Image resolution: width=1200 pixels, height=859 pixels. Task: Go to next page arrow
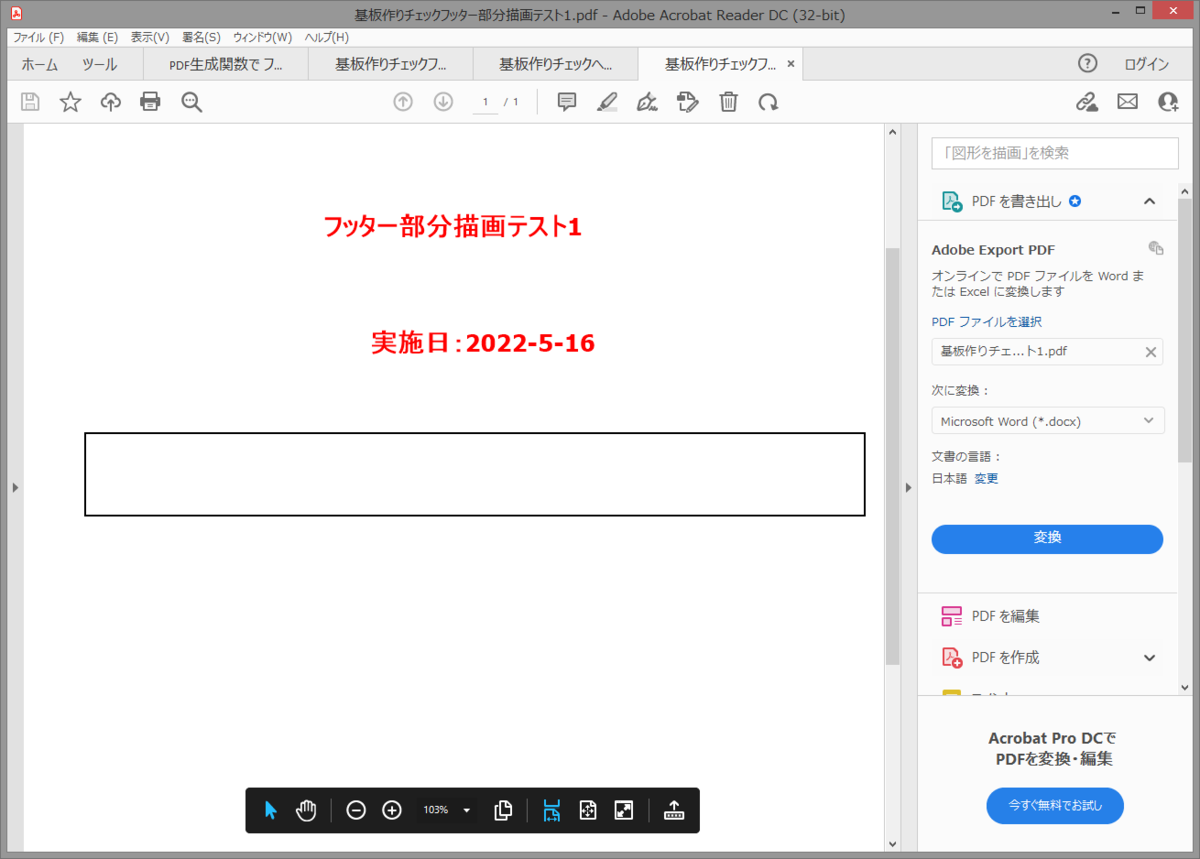pos(443,102)
